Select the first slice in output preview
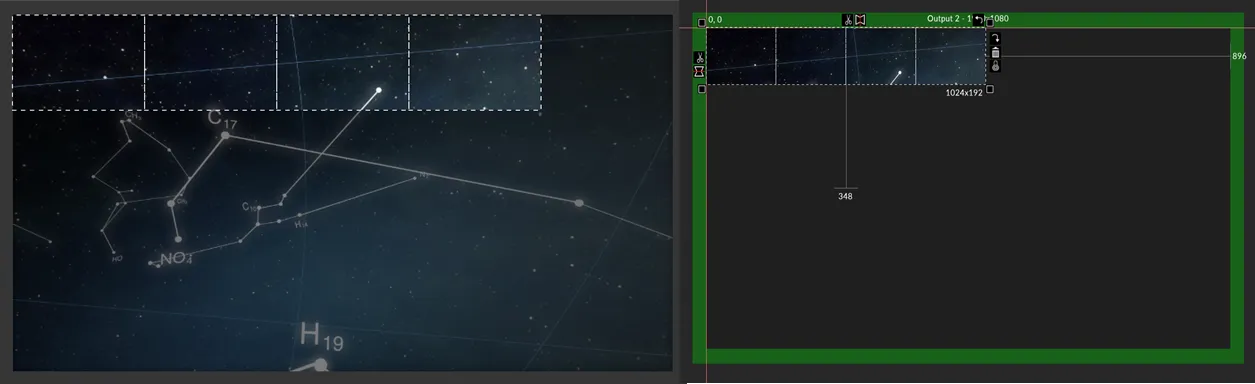 pyautogui.click(x=741, y=56)
